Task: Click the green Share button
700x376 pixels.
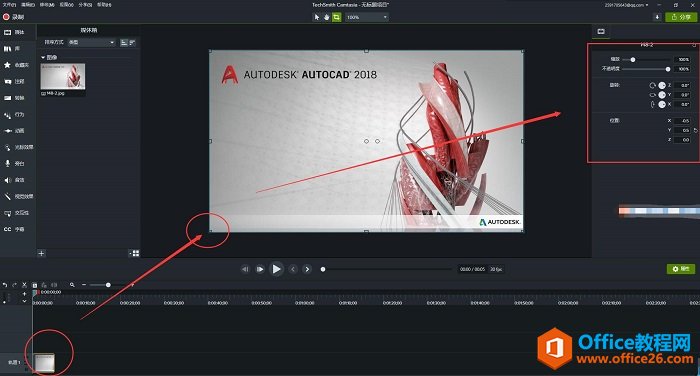Action: 681,17
